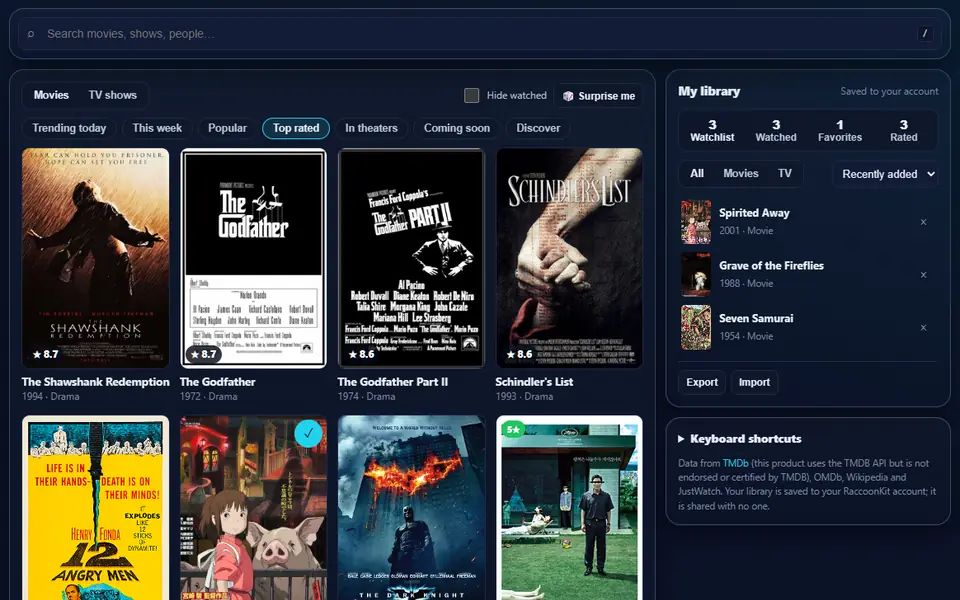Select the Trending today filter
This screenshot has width=960, height=600.
tap(69, 128)
